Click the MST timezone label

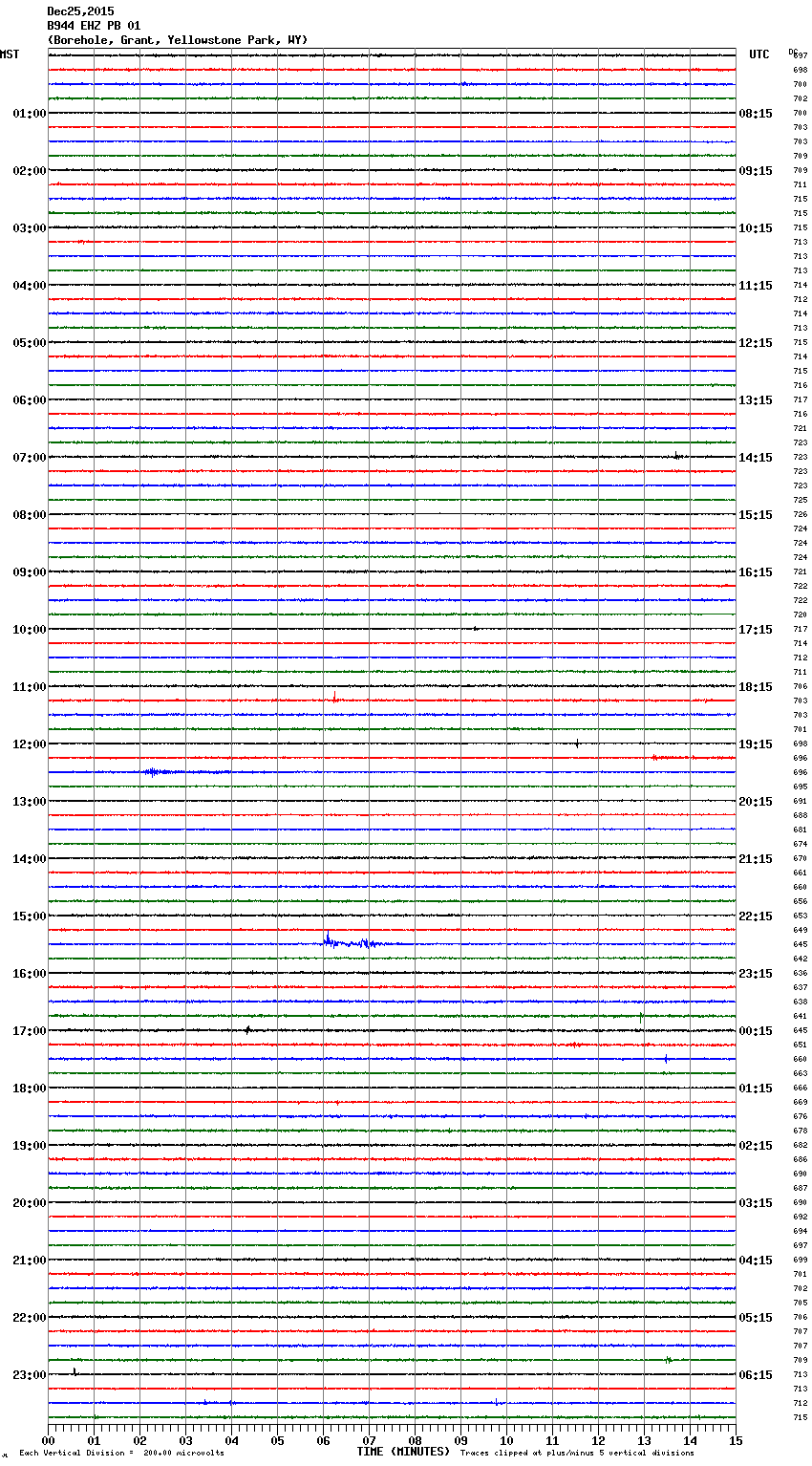pos(10,54)
